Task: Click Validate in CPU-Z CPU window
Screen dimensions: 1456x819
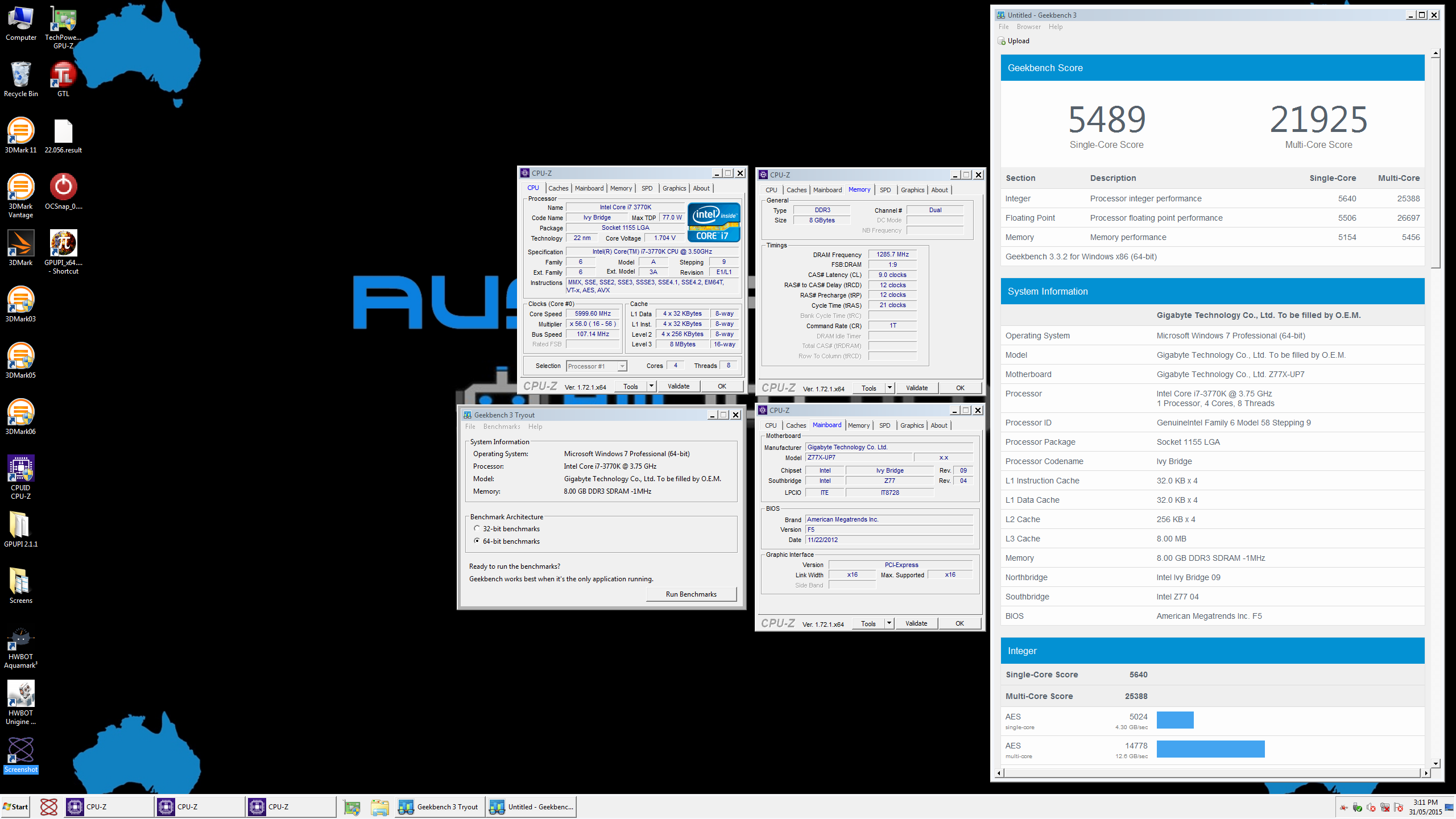Action: (x=679, y=386)
